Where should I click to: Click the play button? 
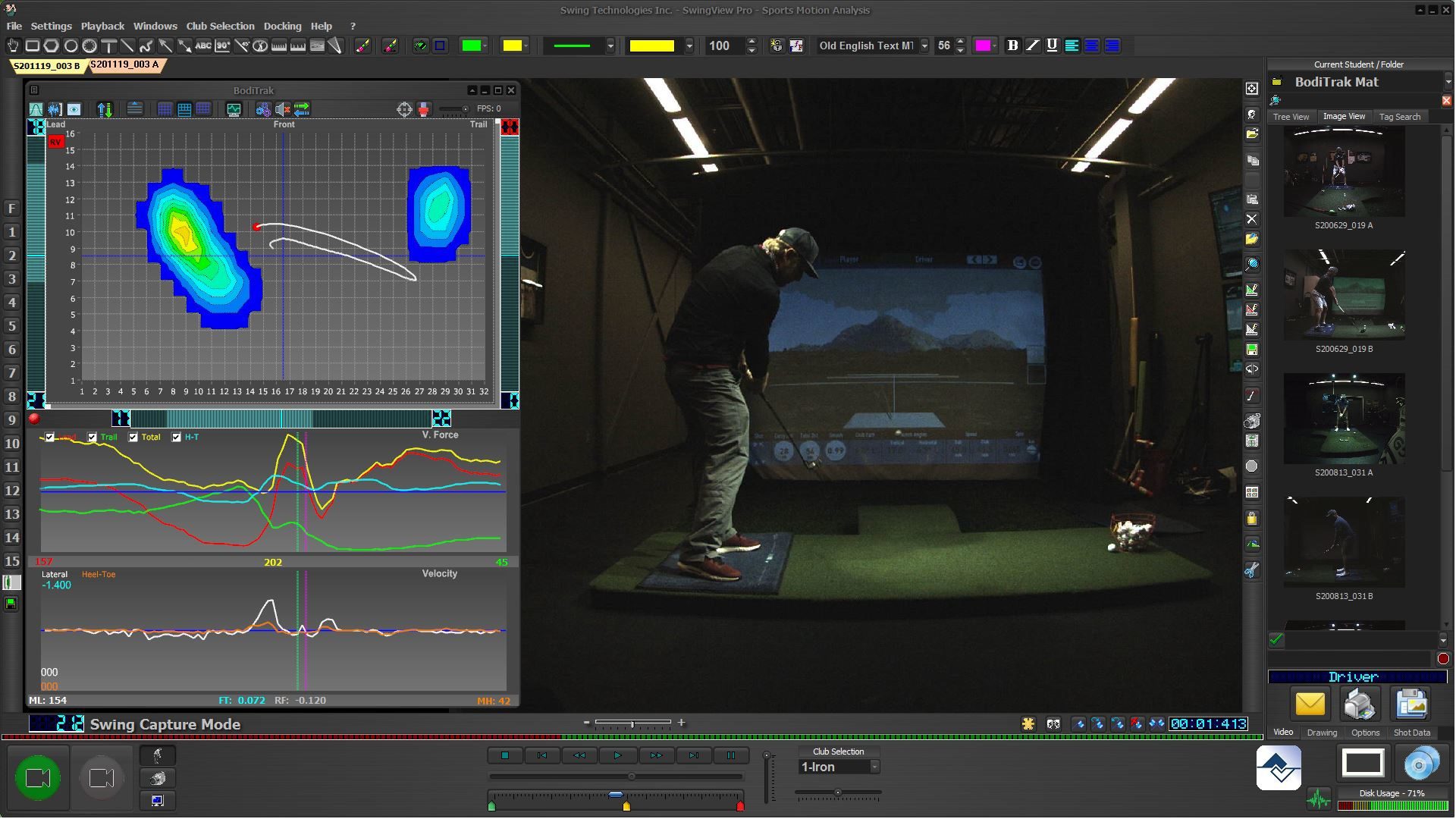coord(617,756)
